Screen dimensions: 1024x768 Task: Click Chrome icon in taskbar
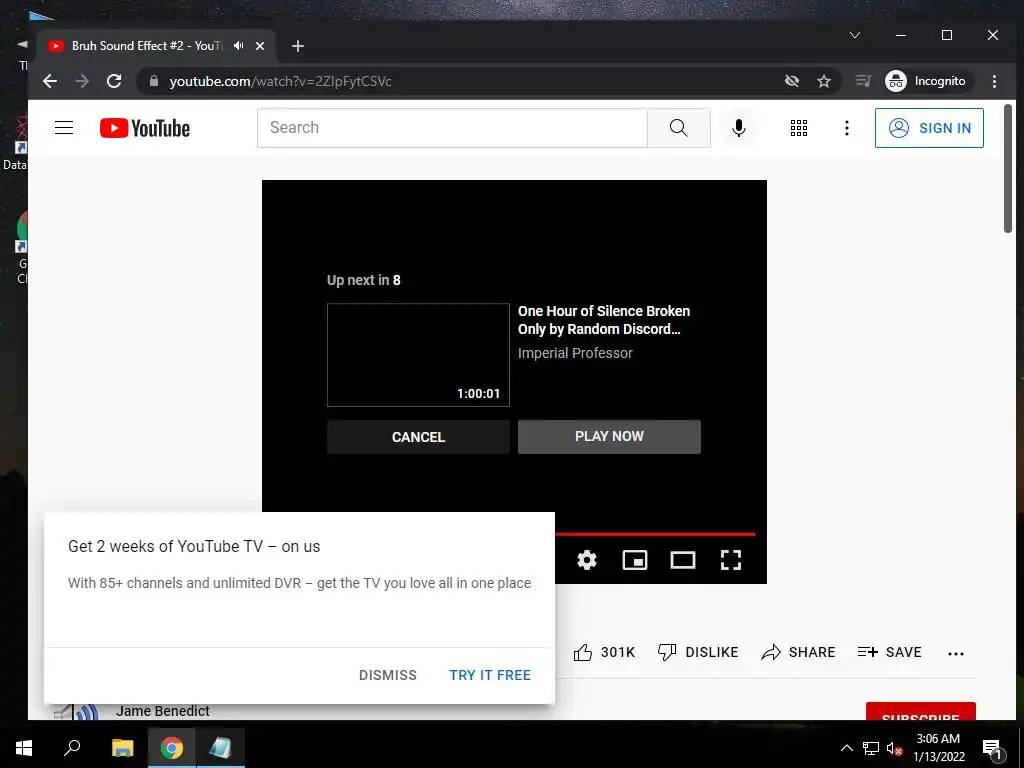click(172, 748)
